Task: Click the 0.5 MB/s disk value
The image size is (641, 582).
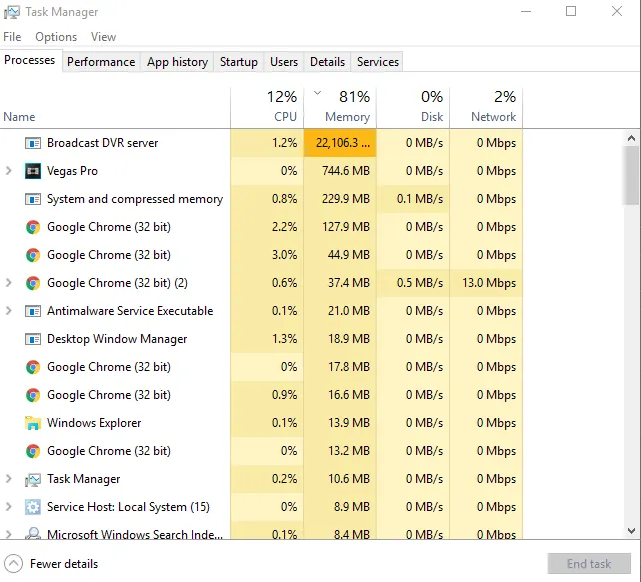Action: click(x=420, y=283)
